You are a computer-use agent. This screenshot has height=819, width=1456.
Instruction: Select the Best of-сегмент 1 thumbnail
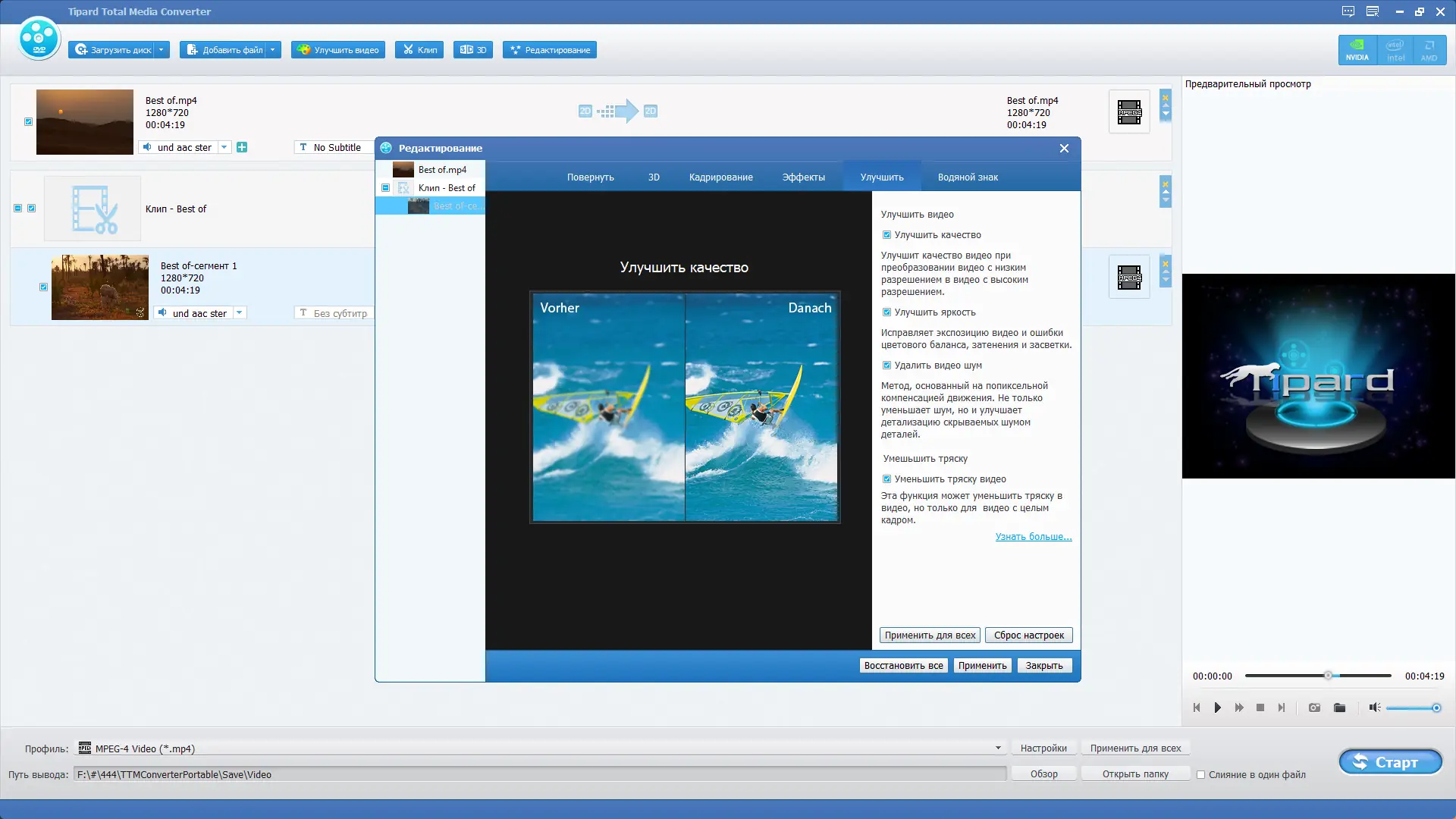tap(99, 287)
